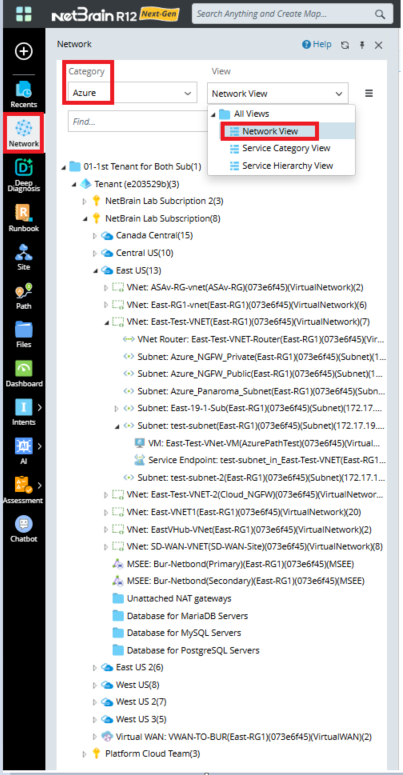Expand VNet: East-RG1-vnet node
This screenshot has height=775, width=403.
tap(106, 304)
